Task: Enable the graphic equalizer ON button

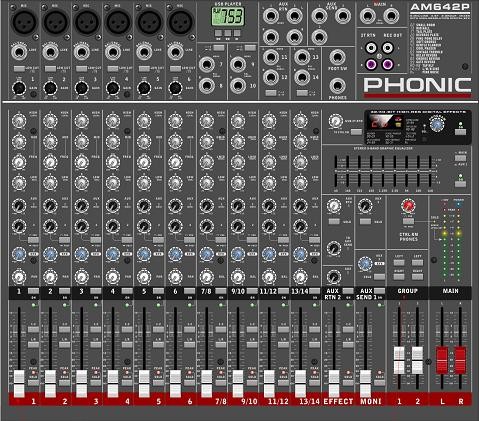Action: pyautogui.click(x=460, y=184)
